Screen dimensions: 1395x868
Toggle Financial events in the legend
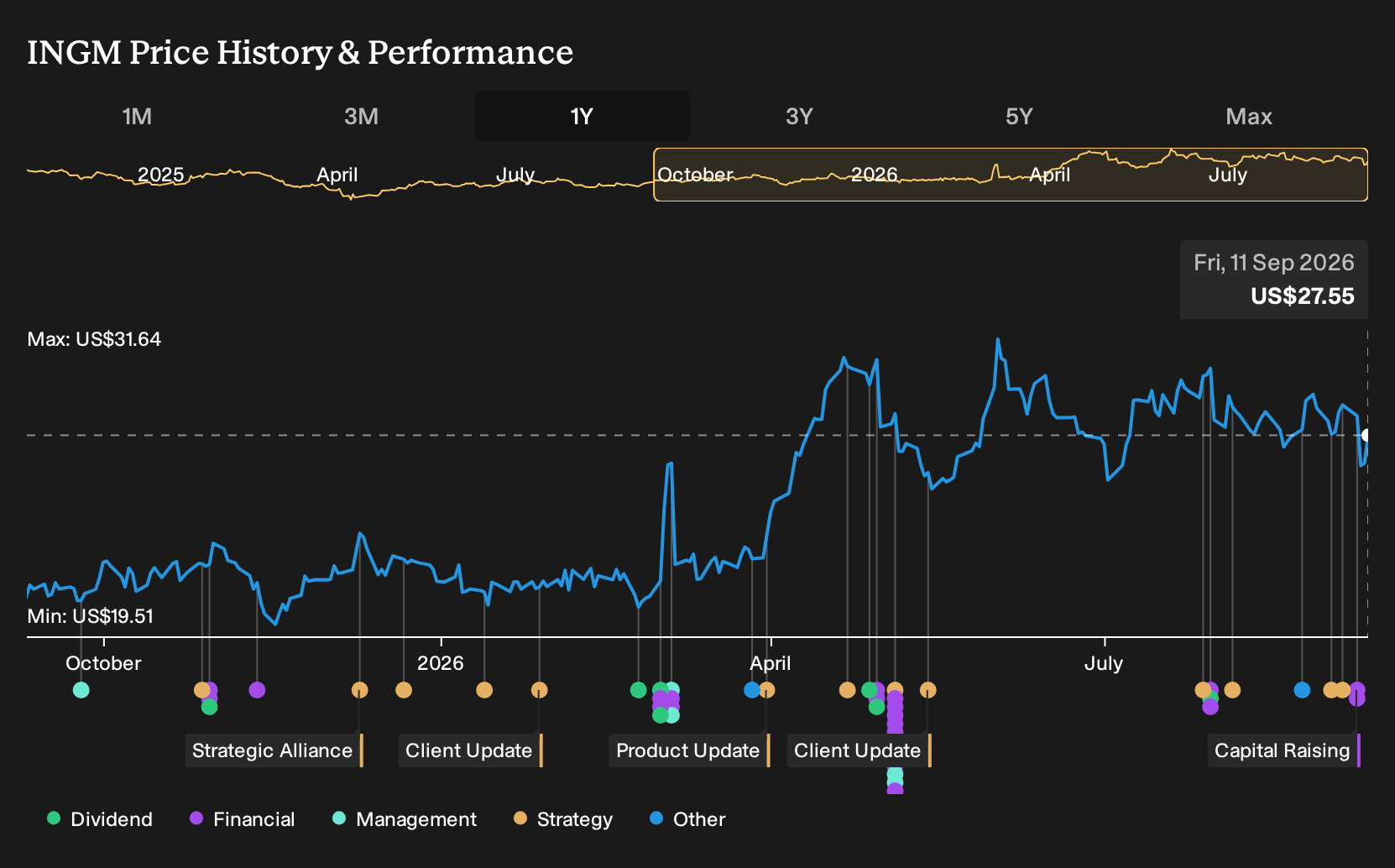pos(243,819)
